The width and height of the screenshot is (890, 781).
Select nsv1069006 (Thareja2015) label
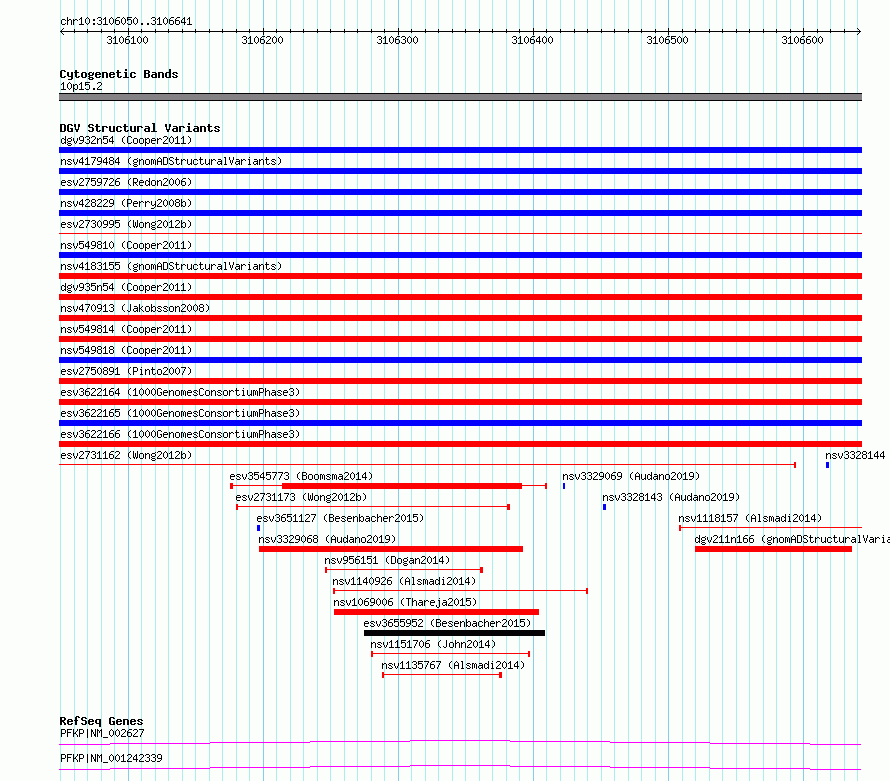[405, 602]
